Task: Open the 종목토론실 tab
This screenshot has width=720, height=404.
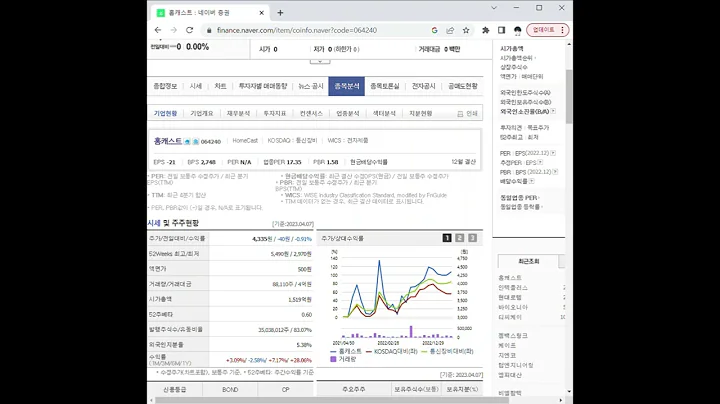Action: 385,86
